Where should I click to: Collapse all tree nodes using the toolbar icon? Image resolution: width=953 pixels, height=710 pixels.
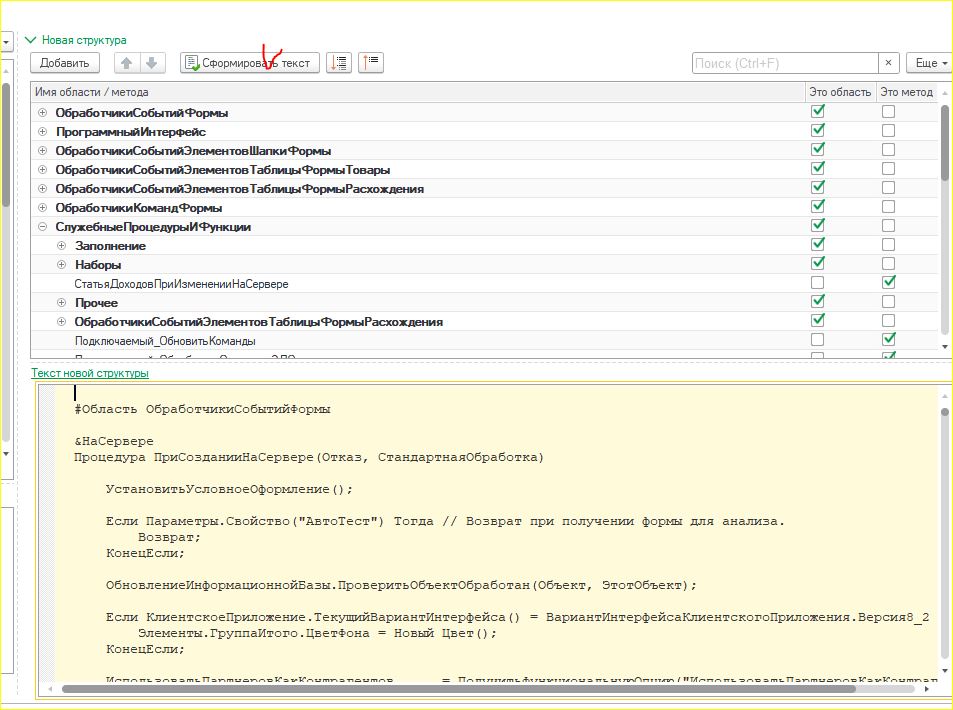coord(371,63)
